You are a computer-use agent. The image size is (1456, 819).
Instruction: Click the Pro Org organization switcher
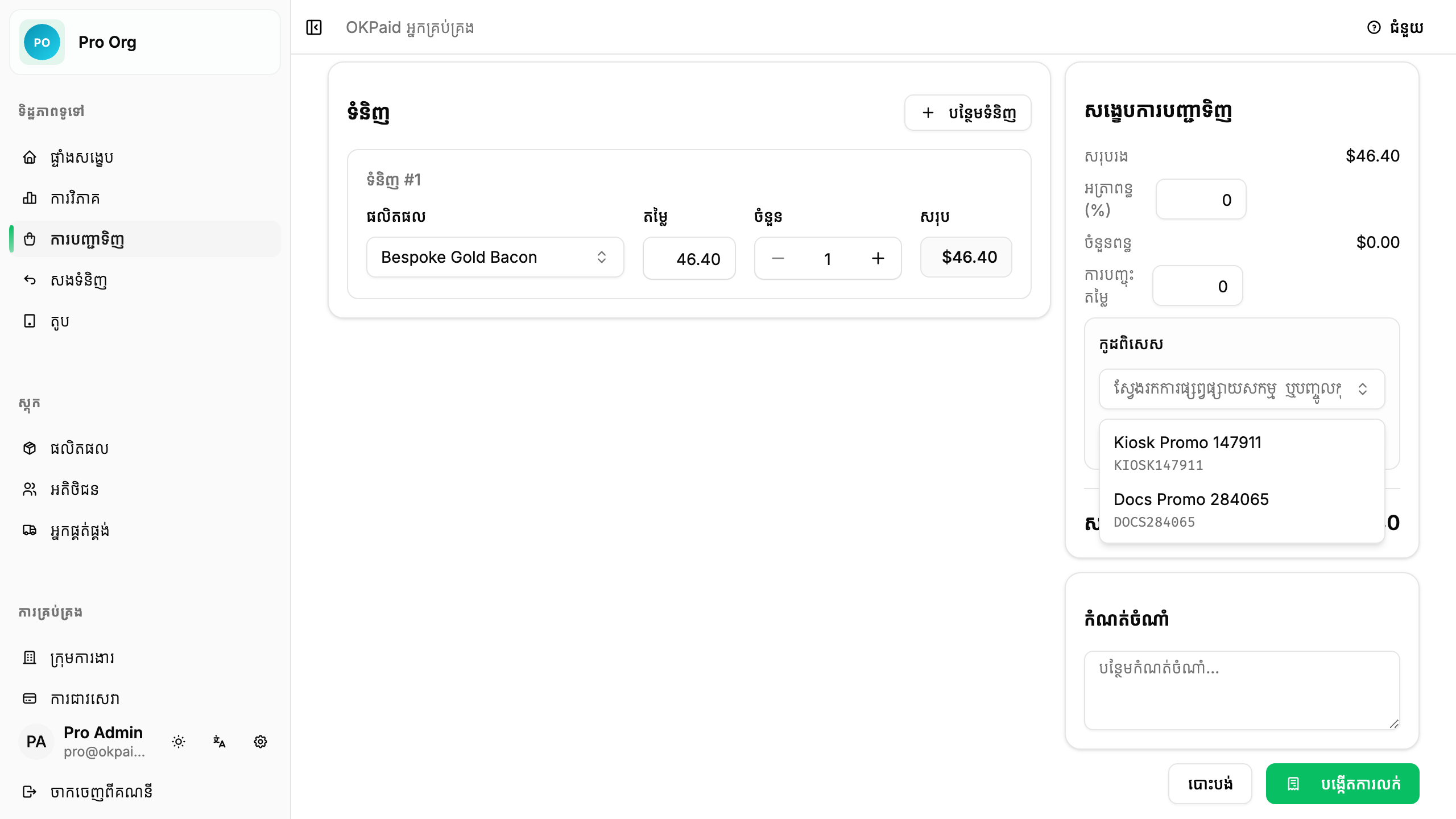pyautogui.click(x=145, y=42)
